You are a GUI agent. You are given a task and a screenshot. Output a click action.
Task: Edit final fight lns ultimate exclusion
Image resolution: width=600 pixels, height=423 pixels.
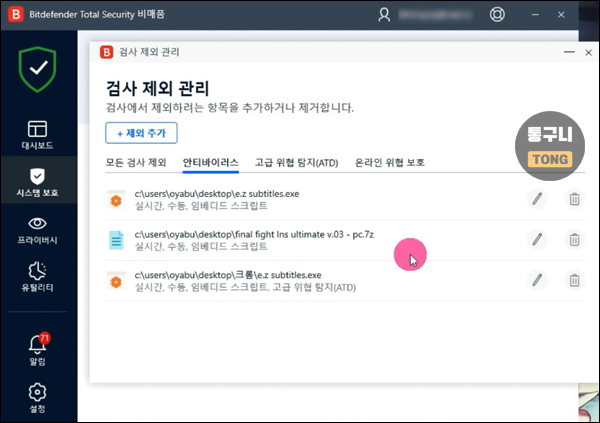click(537, 240)
